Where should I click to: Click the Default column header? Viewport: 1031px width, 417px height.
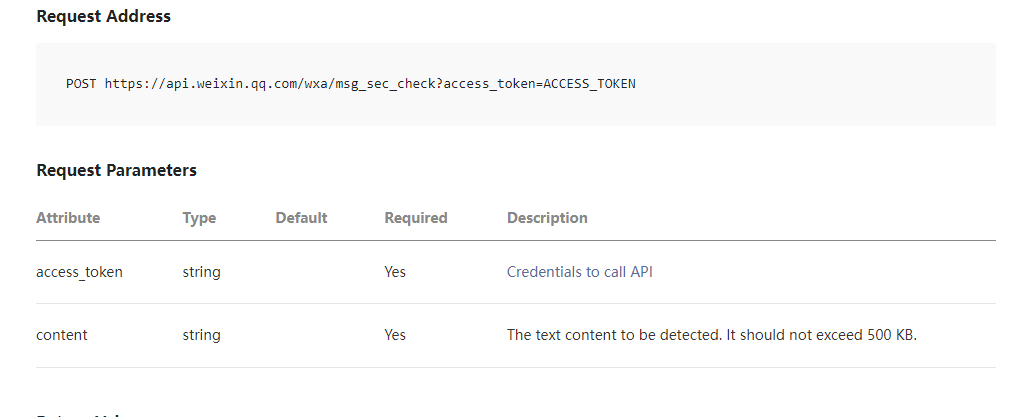301,218
